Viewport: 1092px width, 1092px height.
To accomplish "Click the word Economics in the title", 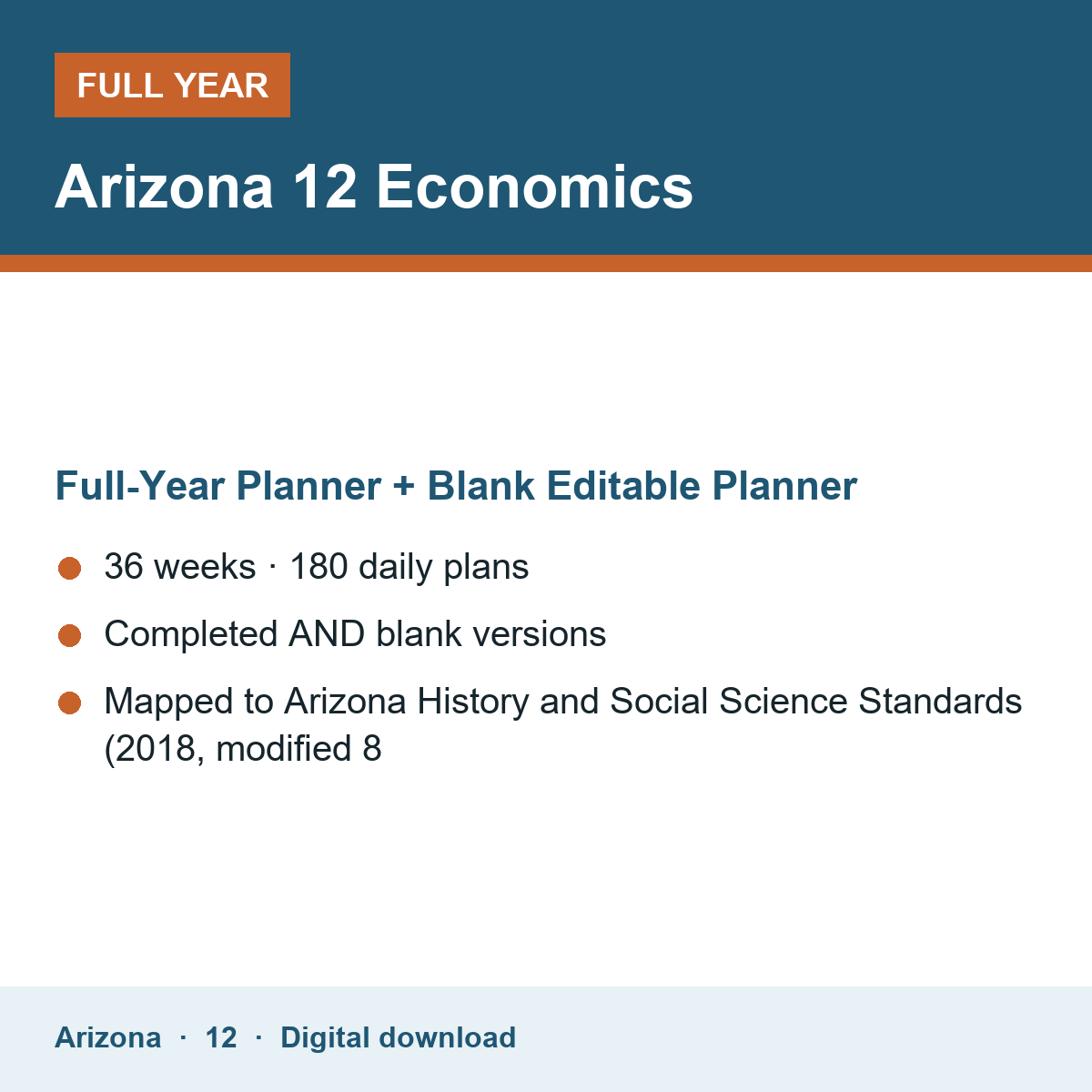I will coord(535,187).
